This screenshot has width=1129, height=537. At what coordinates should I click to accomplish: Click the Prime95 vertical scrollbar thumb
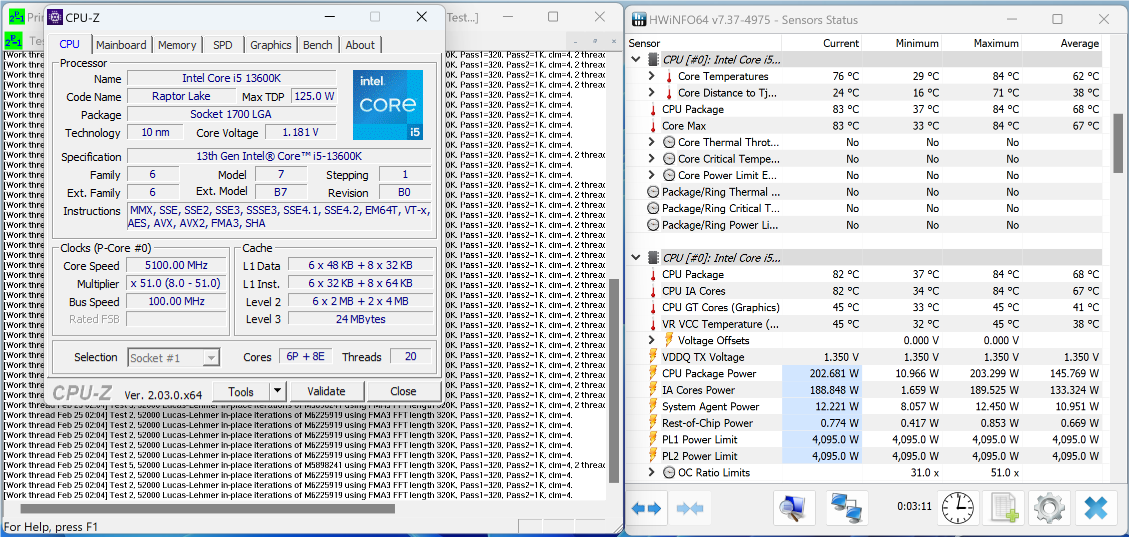(614, 382)
